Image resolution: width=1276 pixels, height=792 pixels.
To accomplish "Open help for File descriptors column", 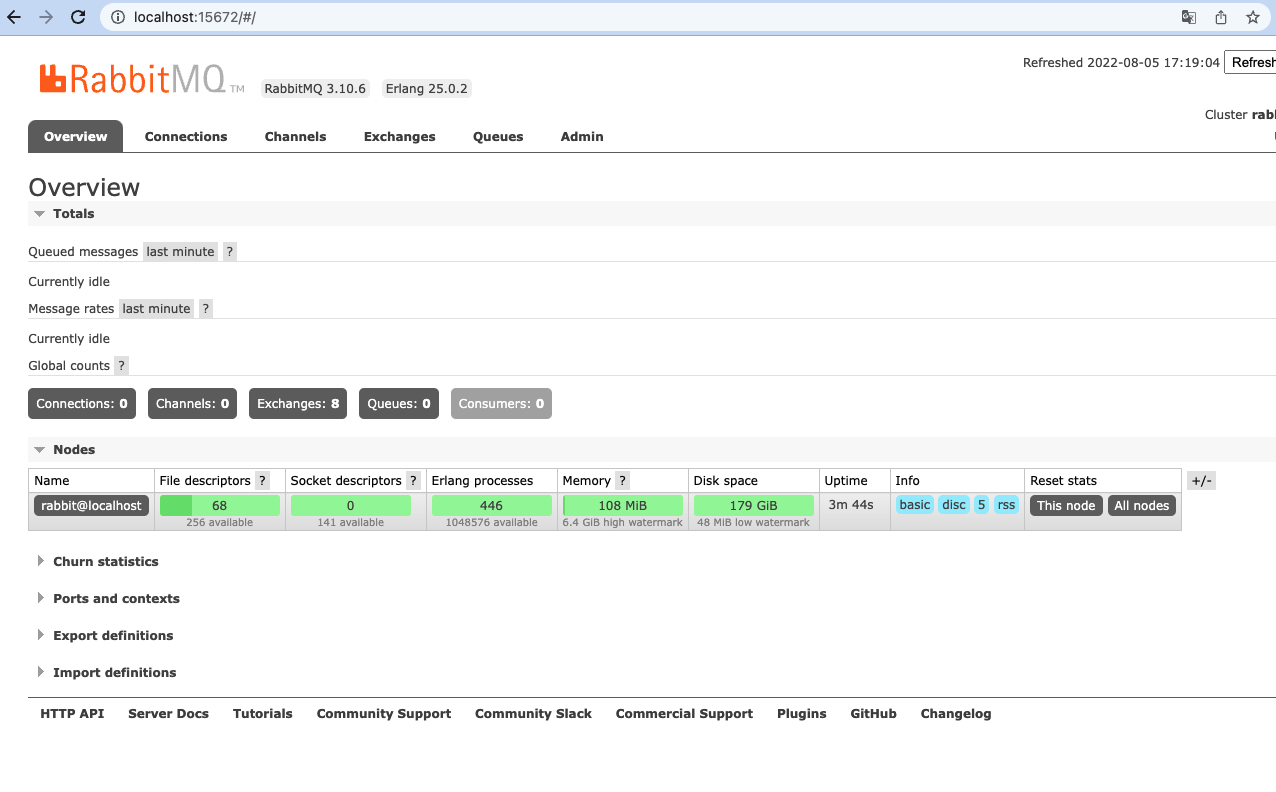I will [x=262, y=481].
